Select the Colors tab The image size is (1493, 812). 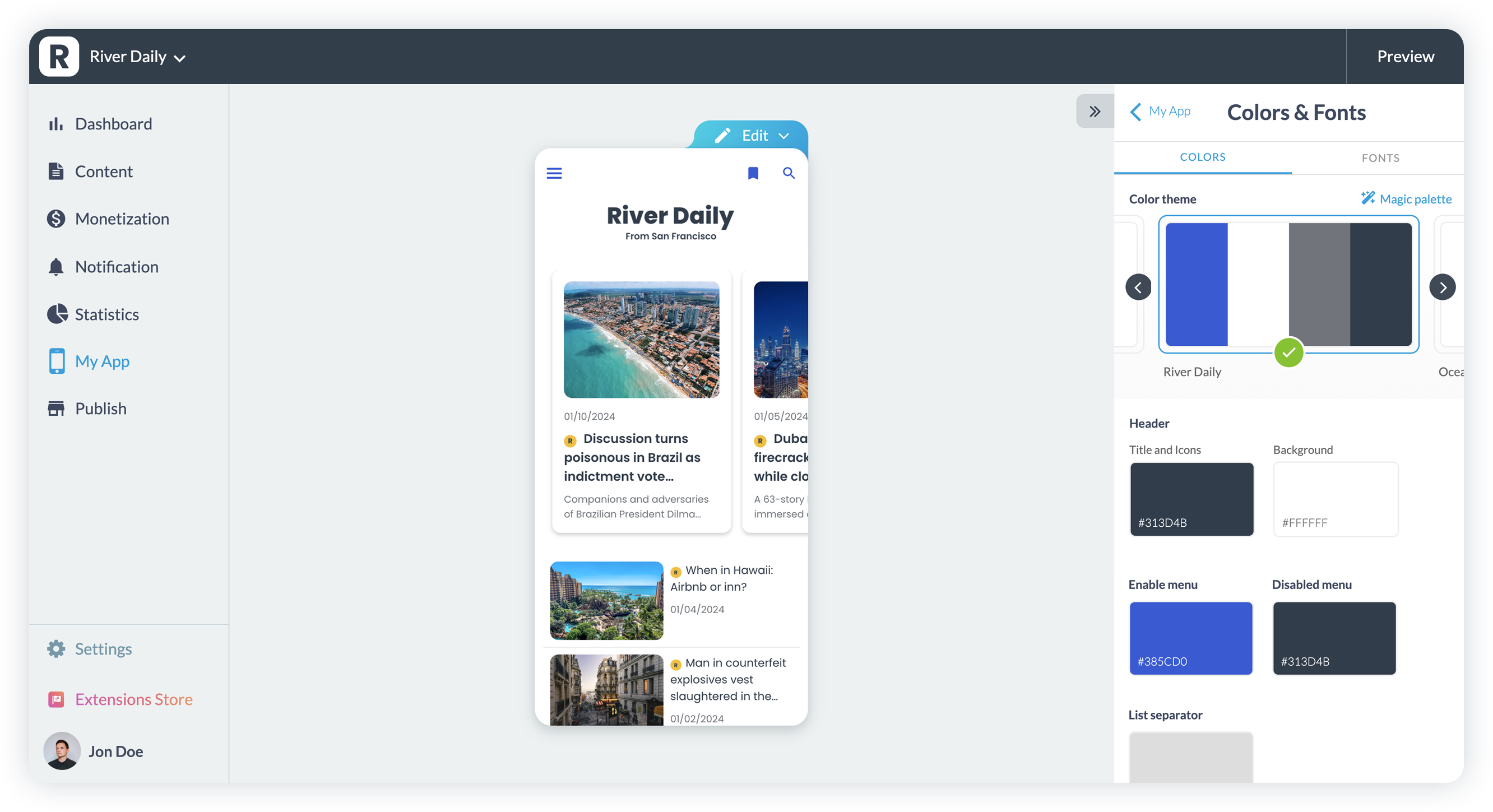click(x=1202, y=157)
